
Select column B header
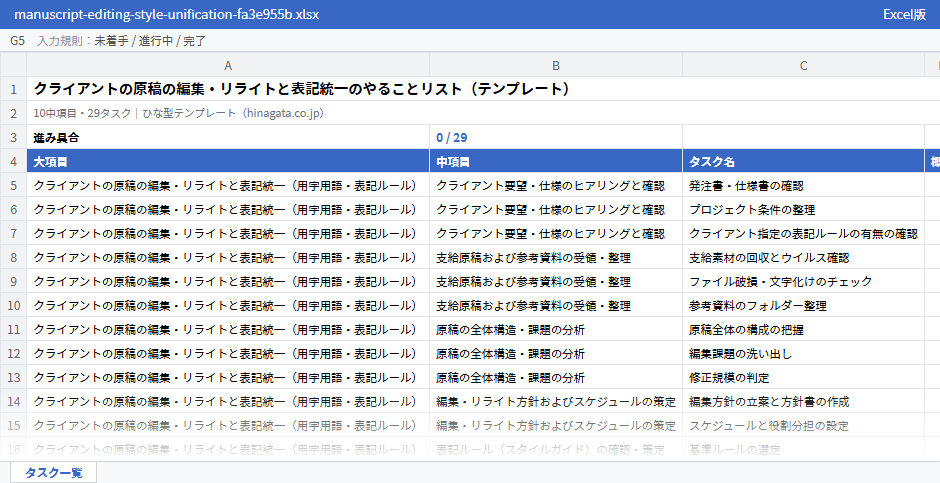click(x=556, y=65)
